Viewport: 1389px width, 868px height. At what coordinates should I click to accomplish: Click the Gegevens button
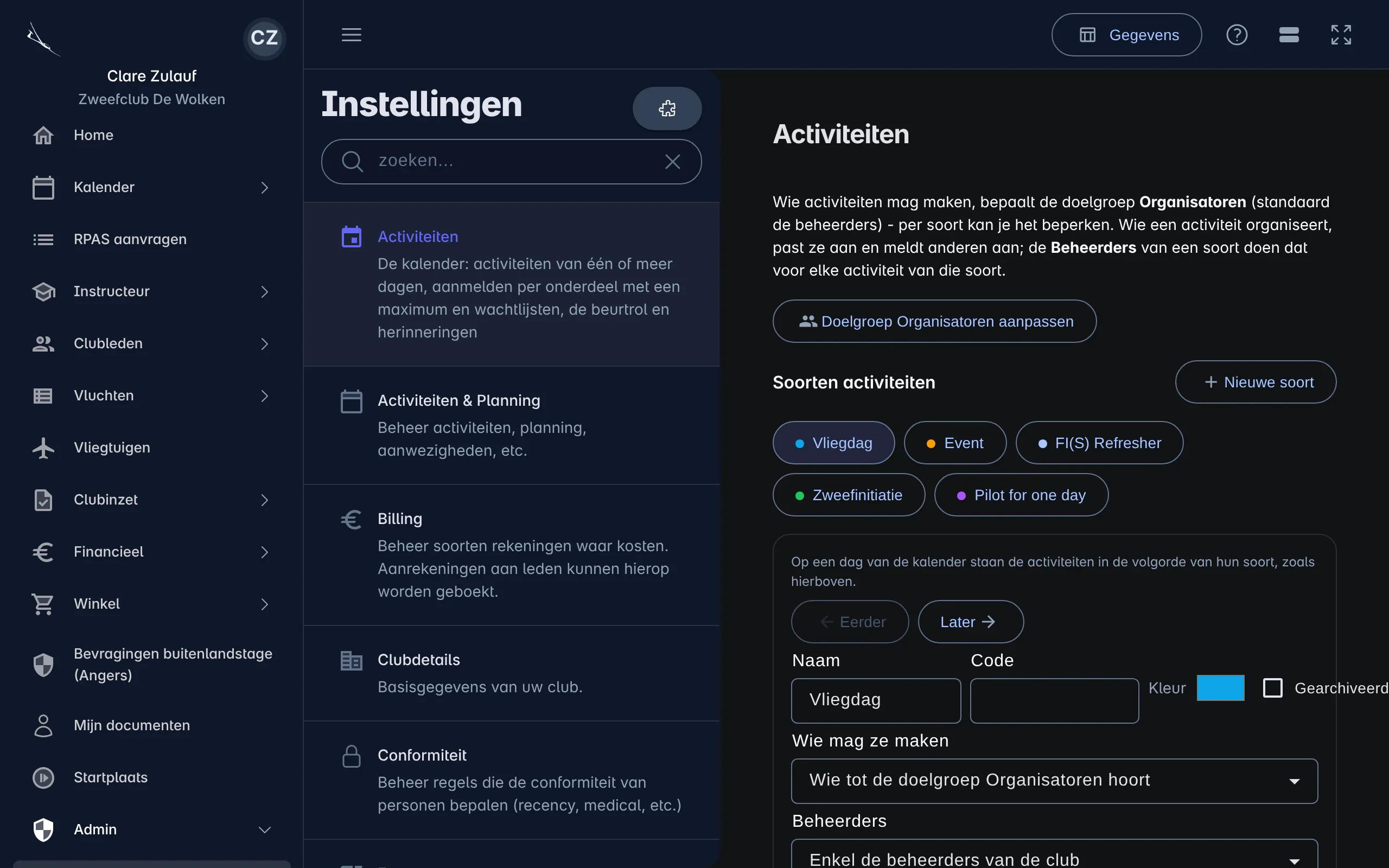click(x=1126, y=35)
